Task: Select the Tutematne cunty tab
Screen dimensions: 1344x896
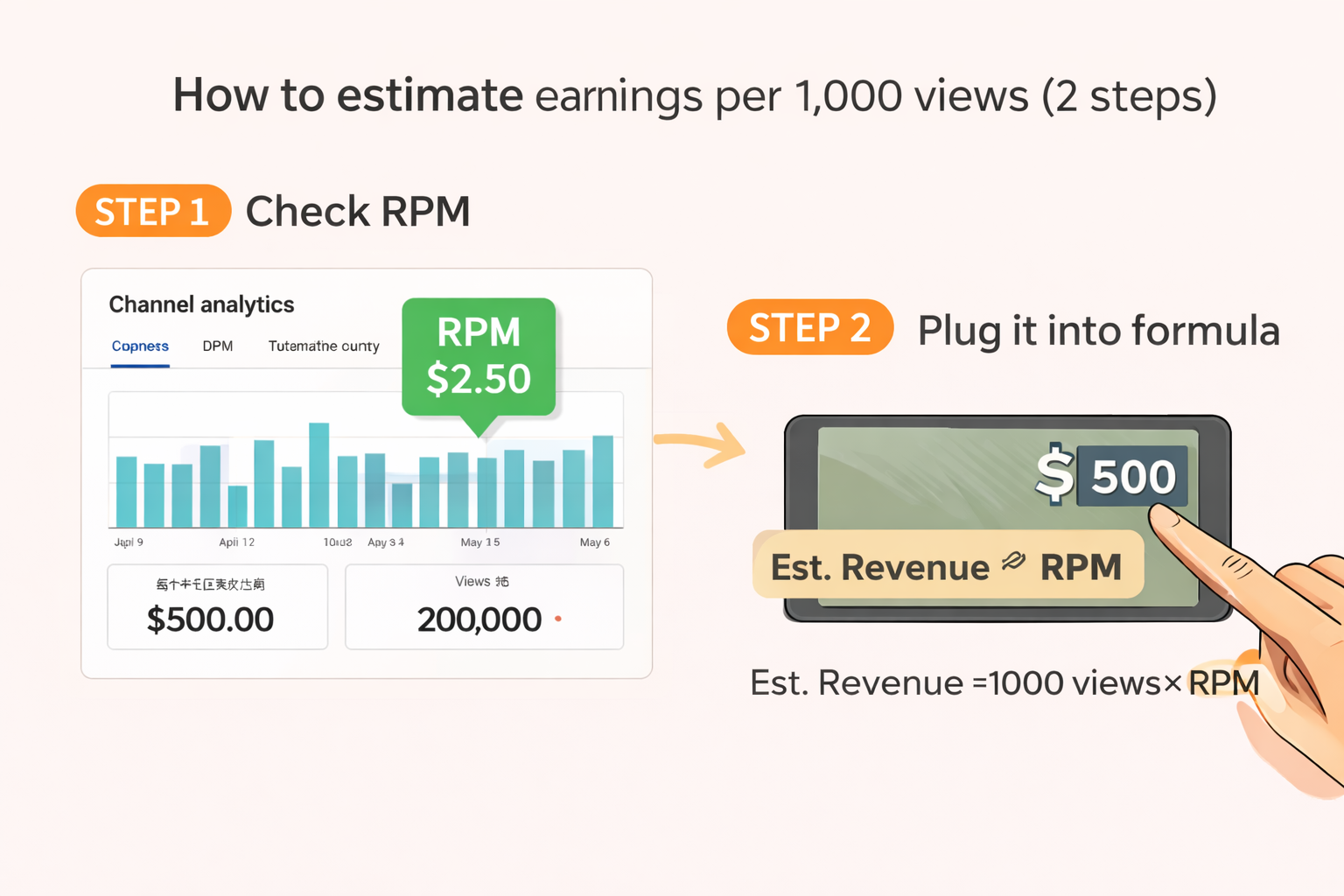Action: [323, 346]
